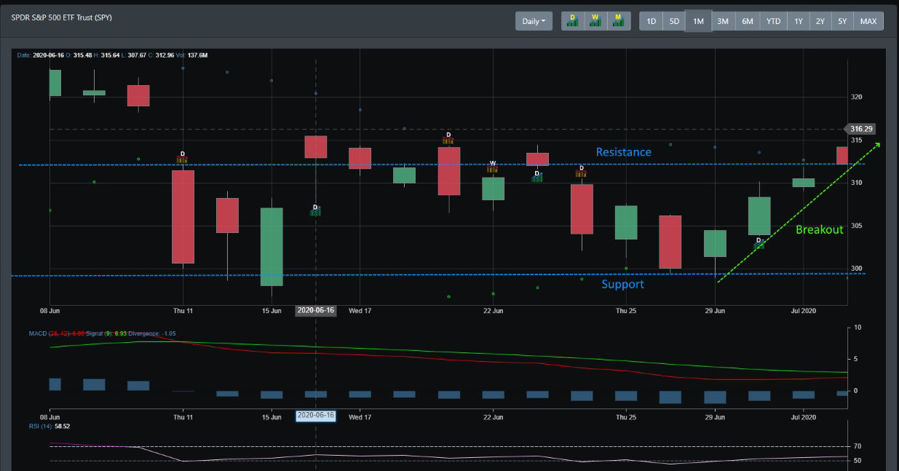The image size is (899, 471).
Task: Open the Daily interval dropdown
Action: click(534, 21)
